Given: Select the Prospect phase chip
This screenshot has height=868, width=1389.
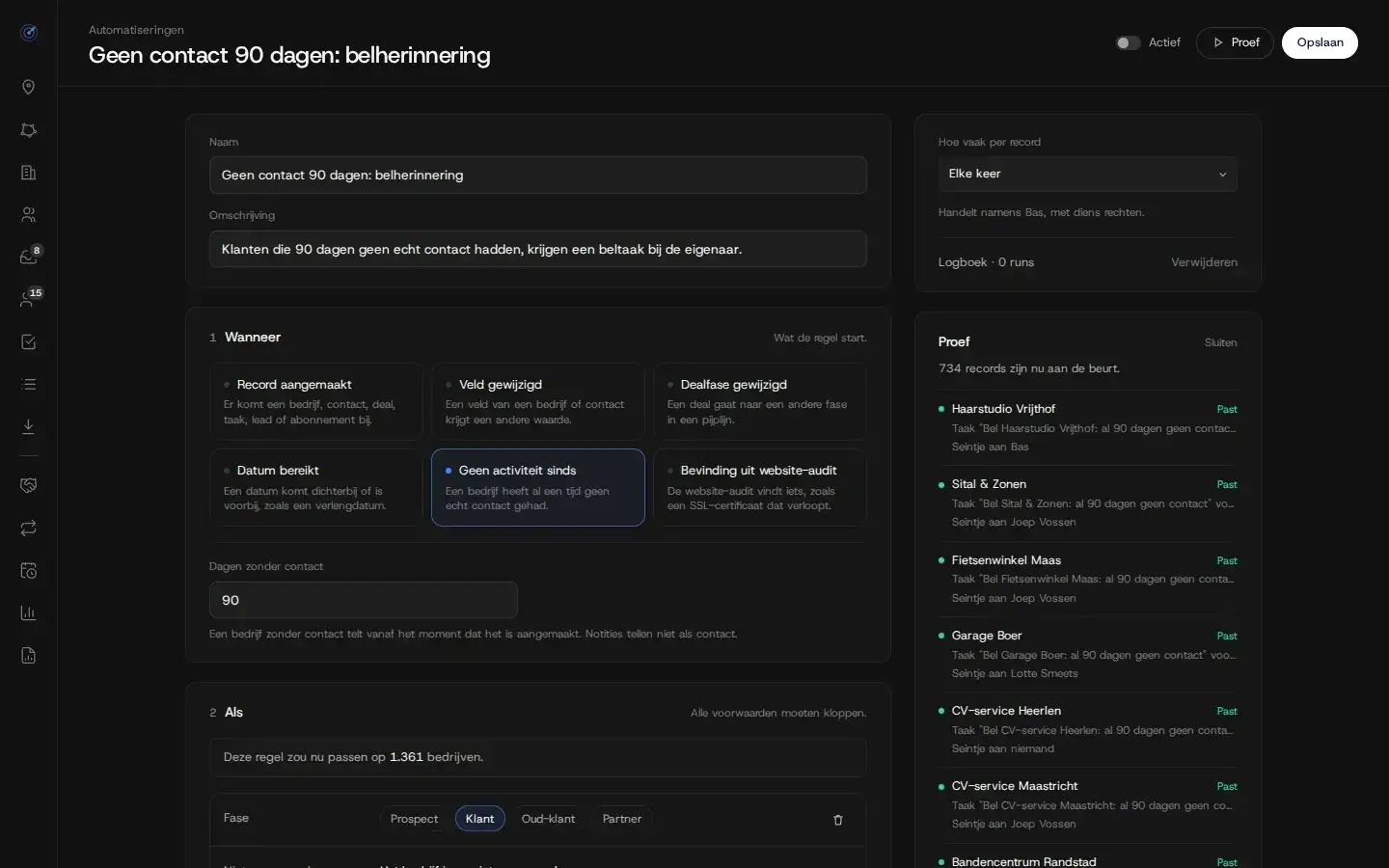Looking at the screenshot, I should [414, 819].
